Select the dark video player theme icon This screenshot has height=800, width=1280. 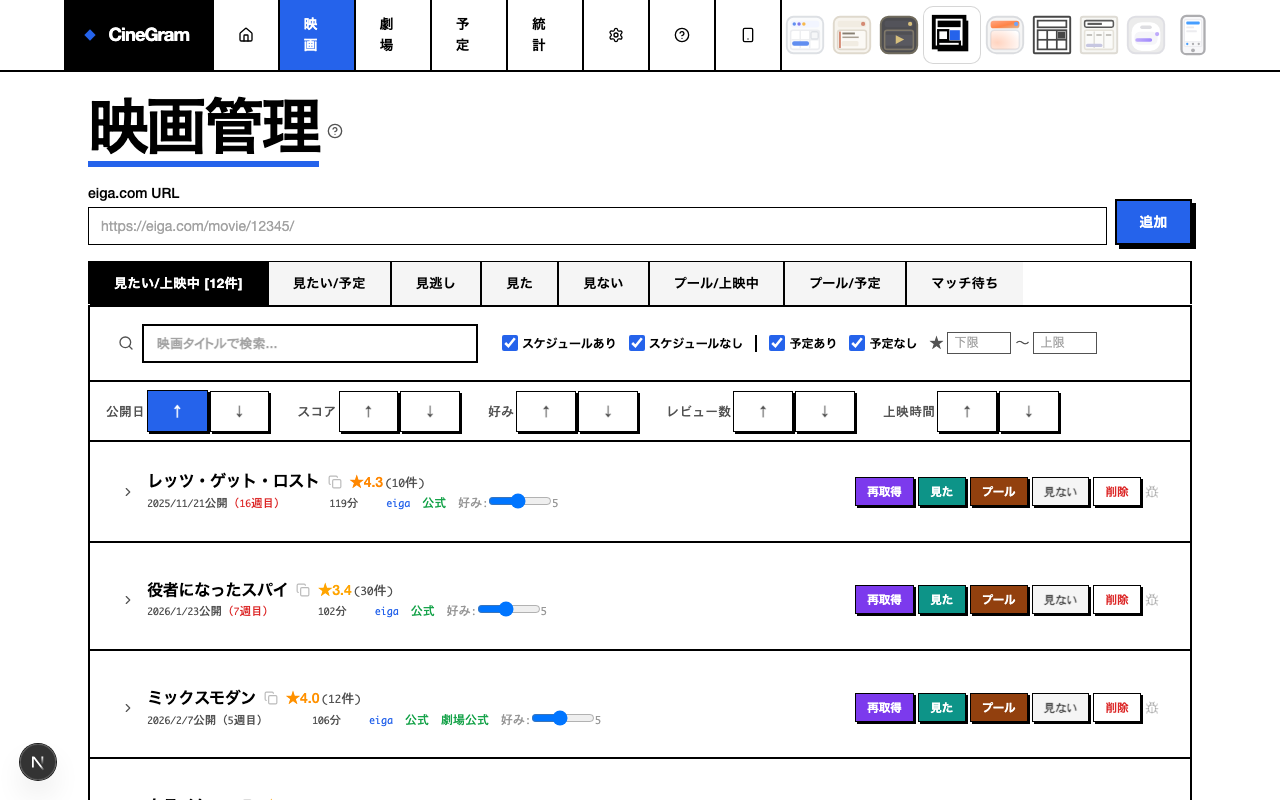[x=898, y=35]
